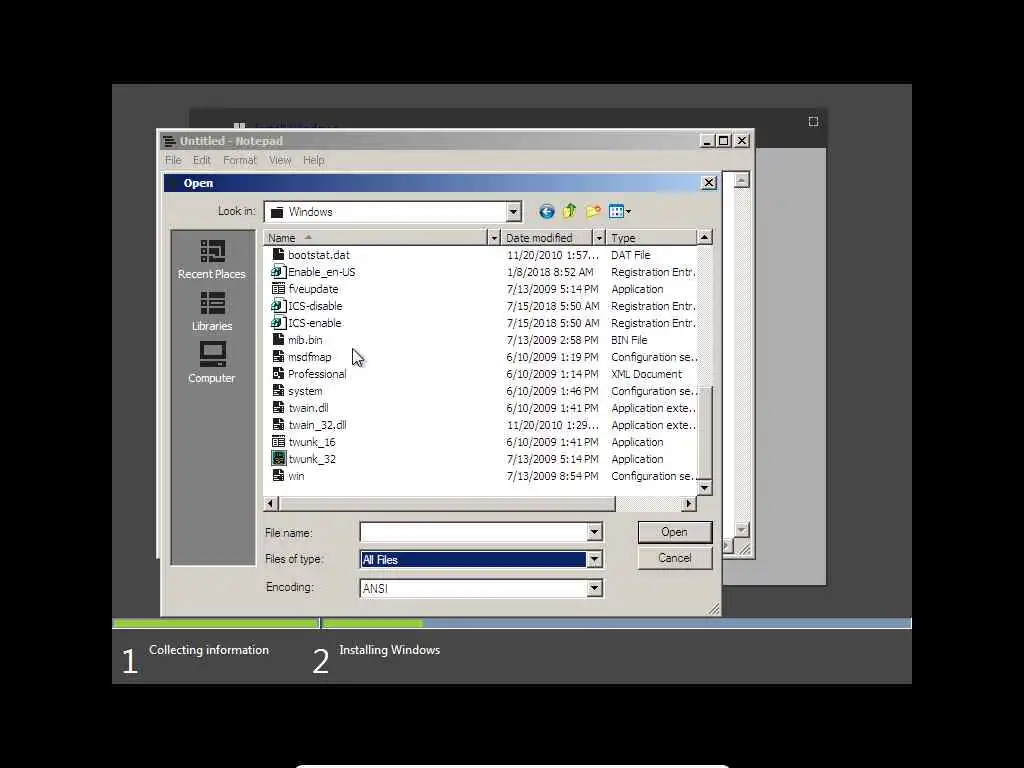Click maximize icon of background setup window
Image resolution: width=1024 pixels, height=768 pixels.
(813, 121)
